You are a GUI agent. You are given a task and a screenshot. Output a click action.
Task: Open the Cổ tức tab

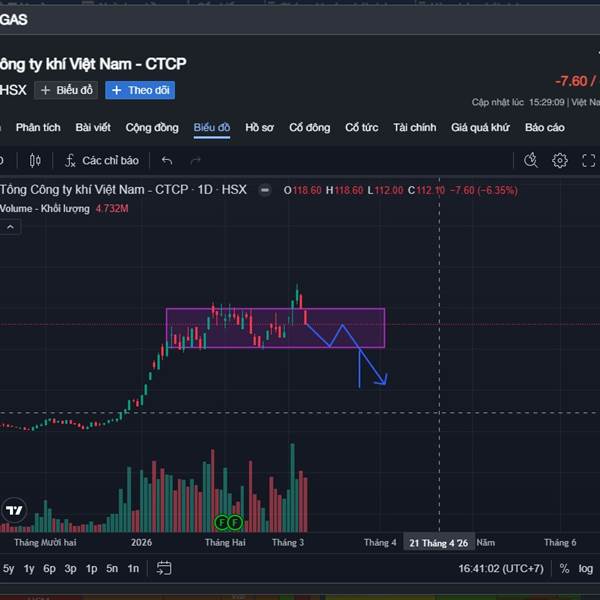point(362,127)
